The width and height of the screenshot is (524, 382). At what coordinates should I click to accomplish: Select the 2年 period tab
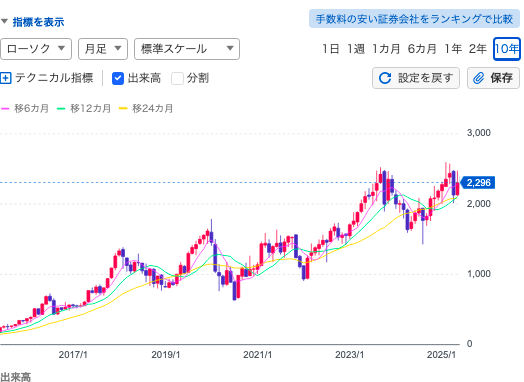[478, 49]
